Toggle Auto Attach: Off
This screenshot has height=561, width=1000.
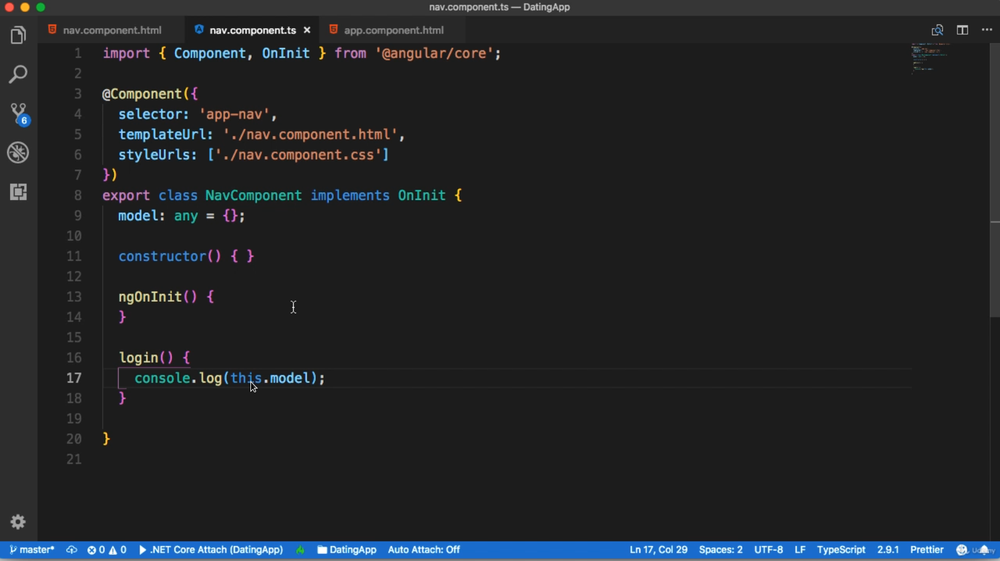pos(423,550)
